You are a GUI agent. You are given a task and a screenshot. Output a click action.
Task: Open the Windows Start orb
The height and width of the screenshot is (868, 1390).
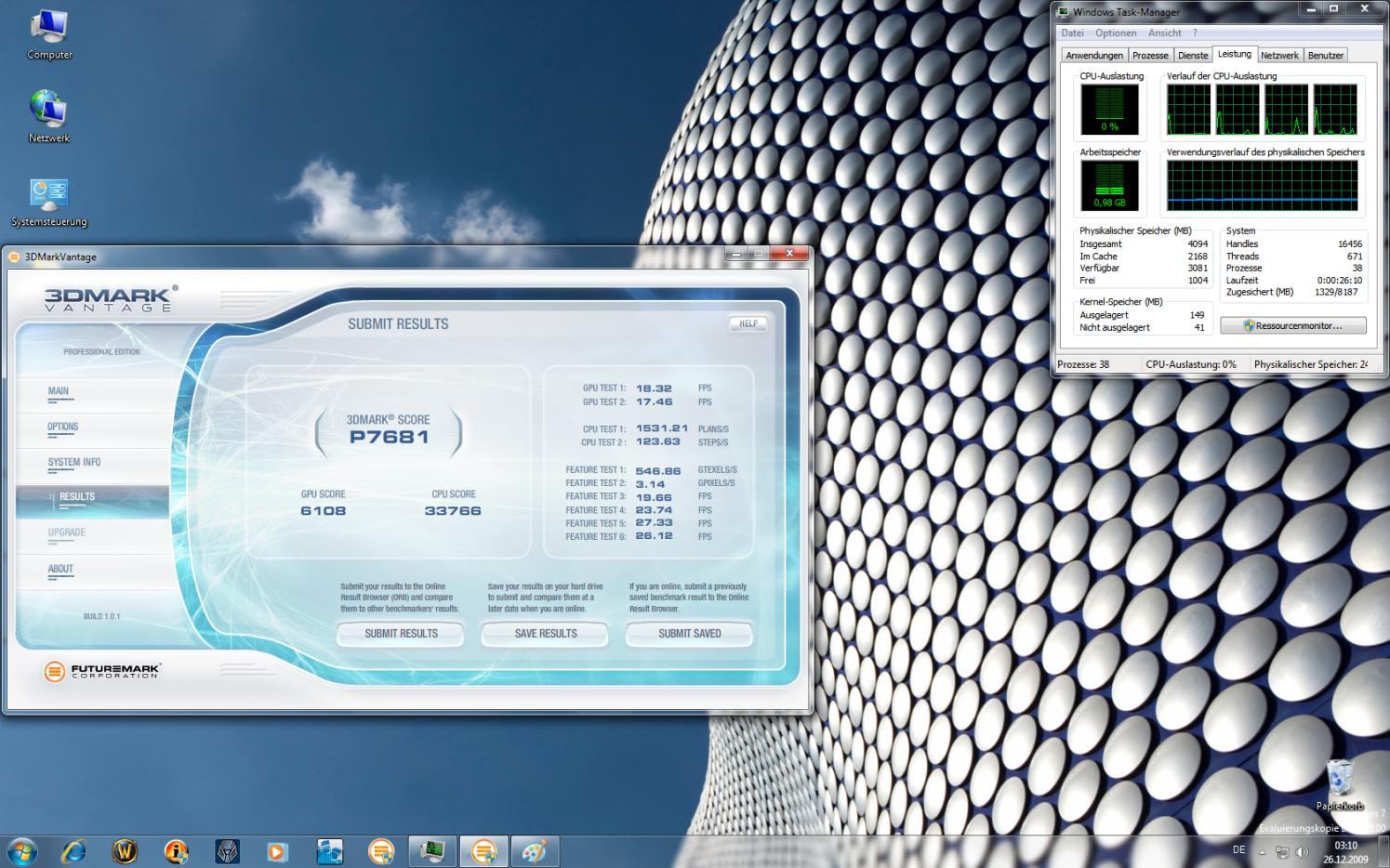tap(21, 850)
